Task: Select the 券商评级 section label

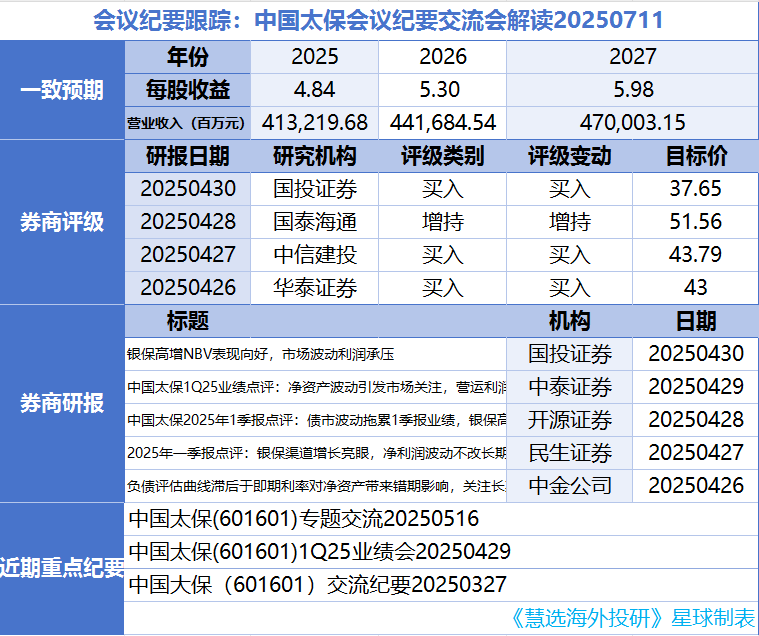Action: 62,222
